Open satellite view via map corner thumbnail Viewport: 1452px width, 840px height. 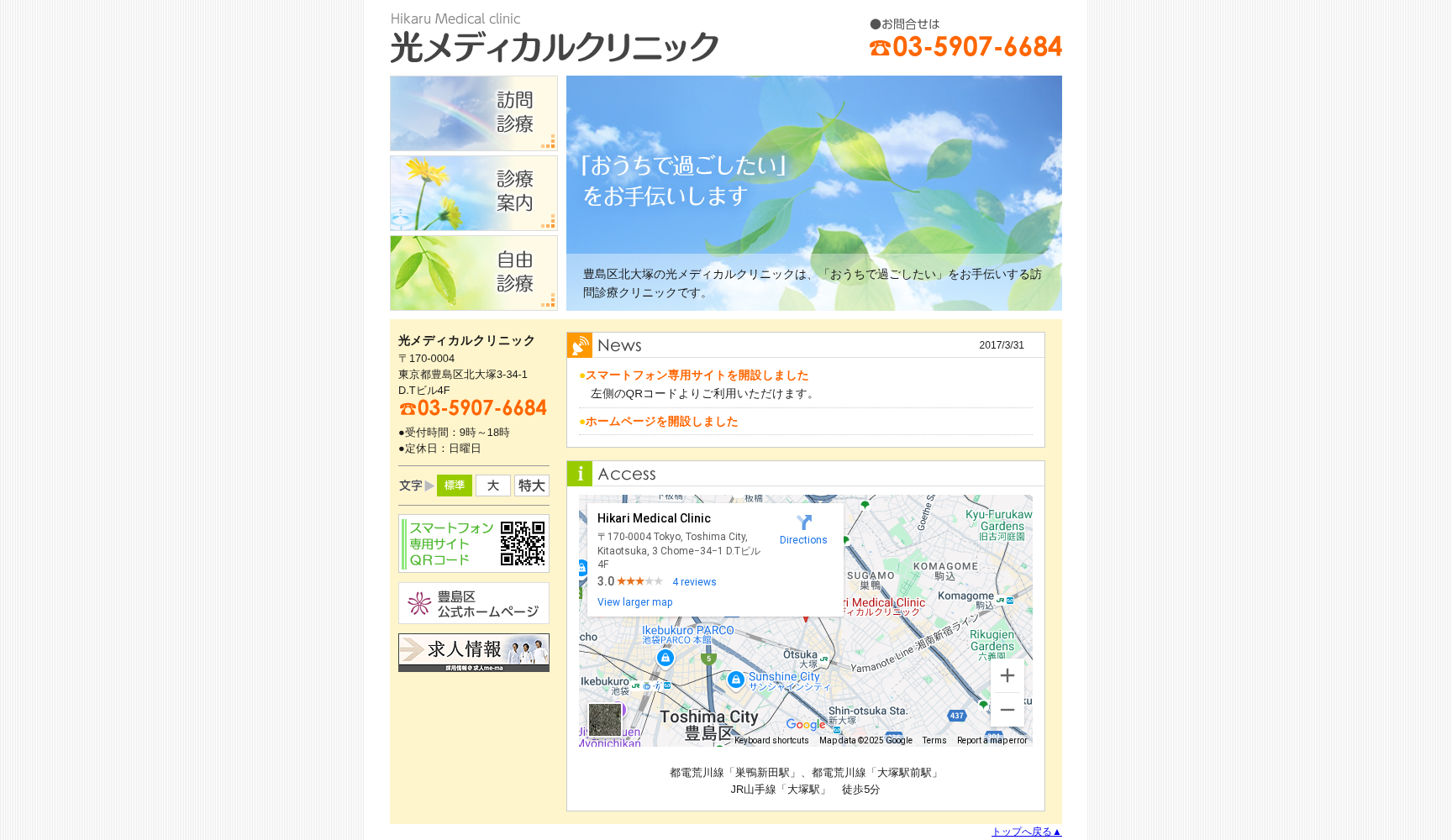tap(605, 720)
